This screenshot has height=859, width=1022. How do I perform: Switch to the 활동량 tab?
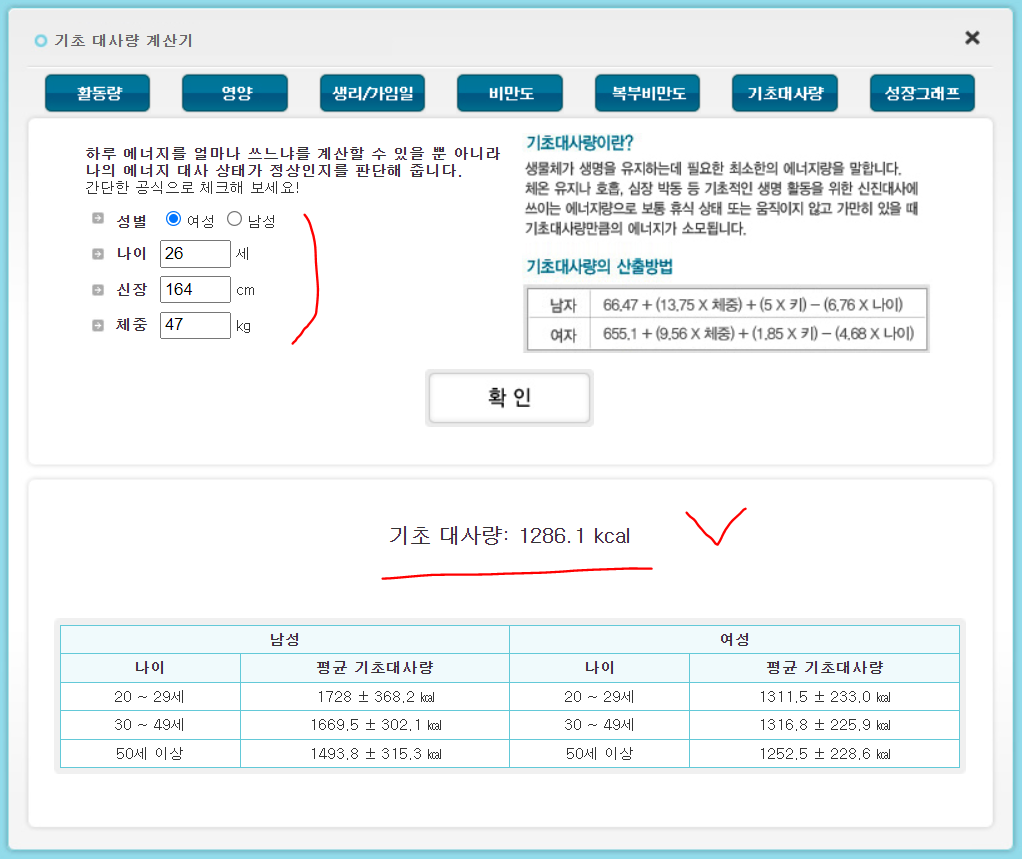[x=96, y=92]
